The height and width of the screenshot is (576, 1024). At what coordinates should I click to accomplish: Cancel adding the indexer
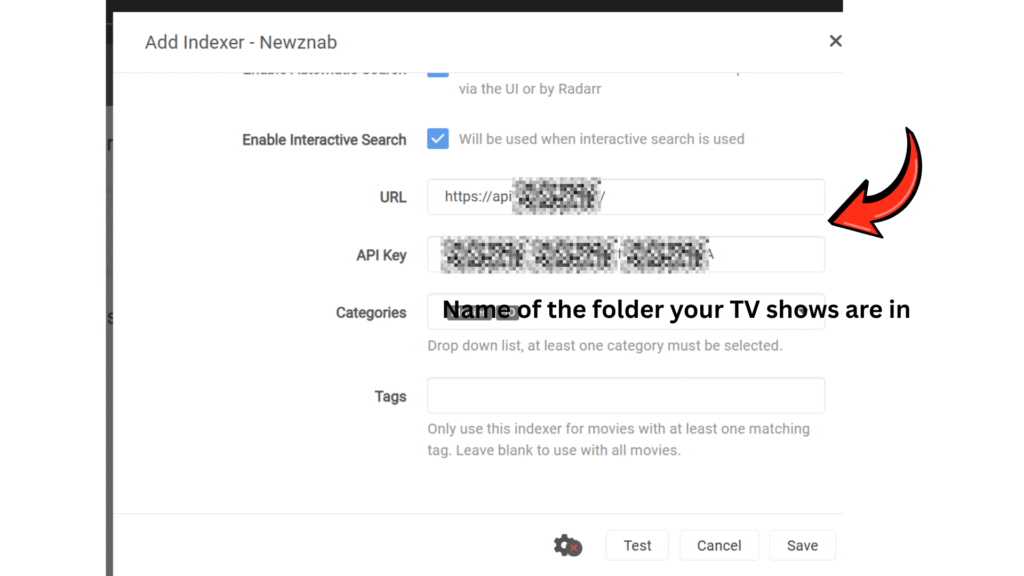(x=719, y=545)
